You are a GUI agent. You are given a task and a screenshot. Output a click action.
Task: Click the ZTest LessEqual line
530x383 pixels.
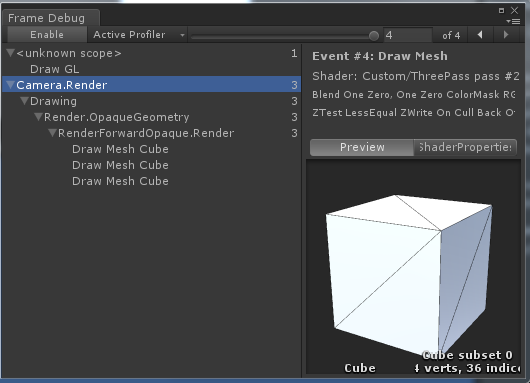[414, 113]
